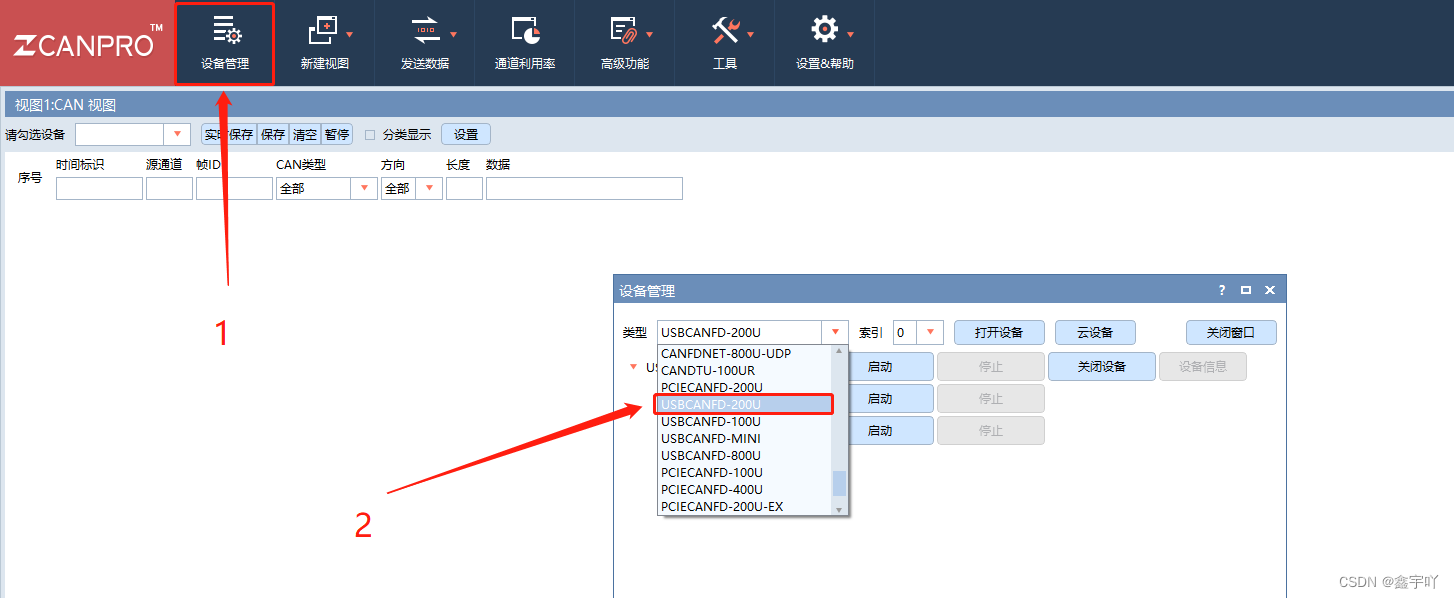Select USBCANFD-200U from the list
Image resolution: width=1454 pixels, height=598 pixels.
pos(744,404)
